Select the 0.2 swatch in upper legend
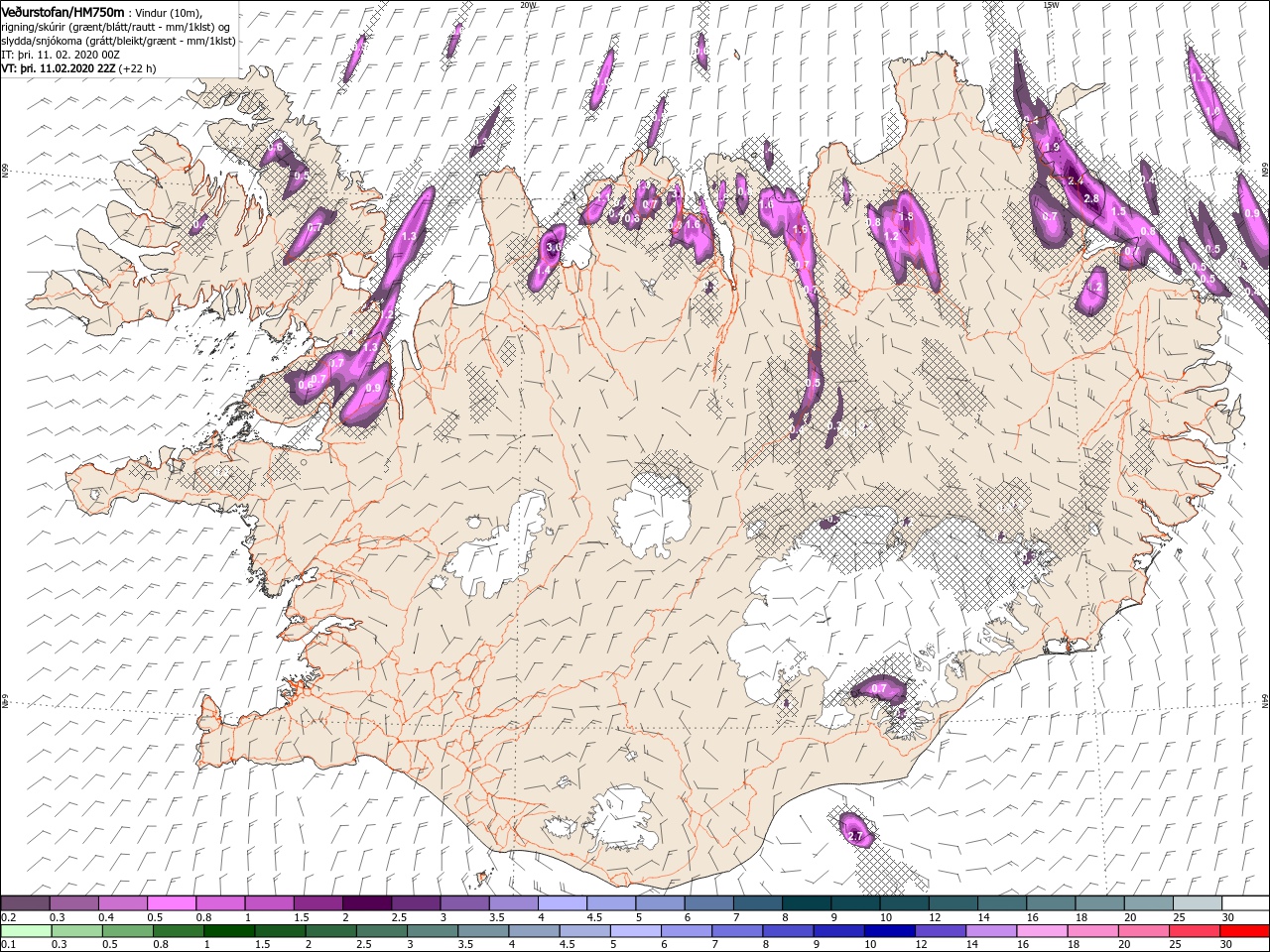Image resolution: width=1270 pixels, height=952 pixels. [25, 903]
